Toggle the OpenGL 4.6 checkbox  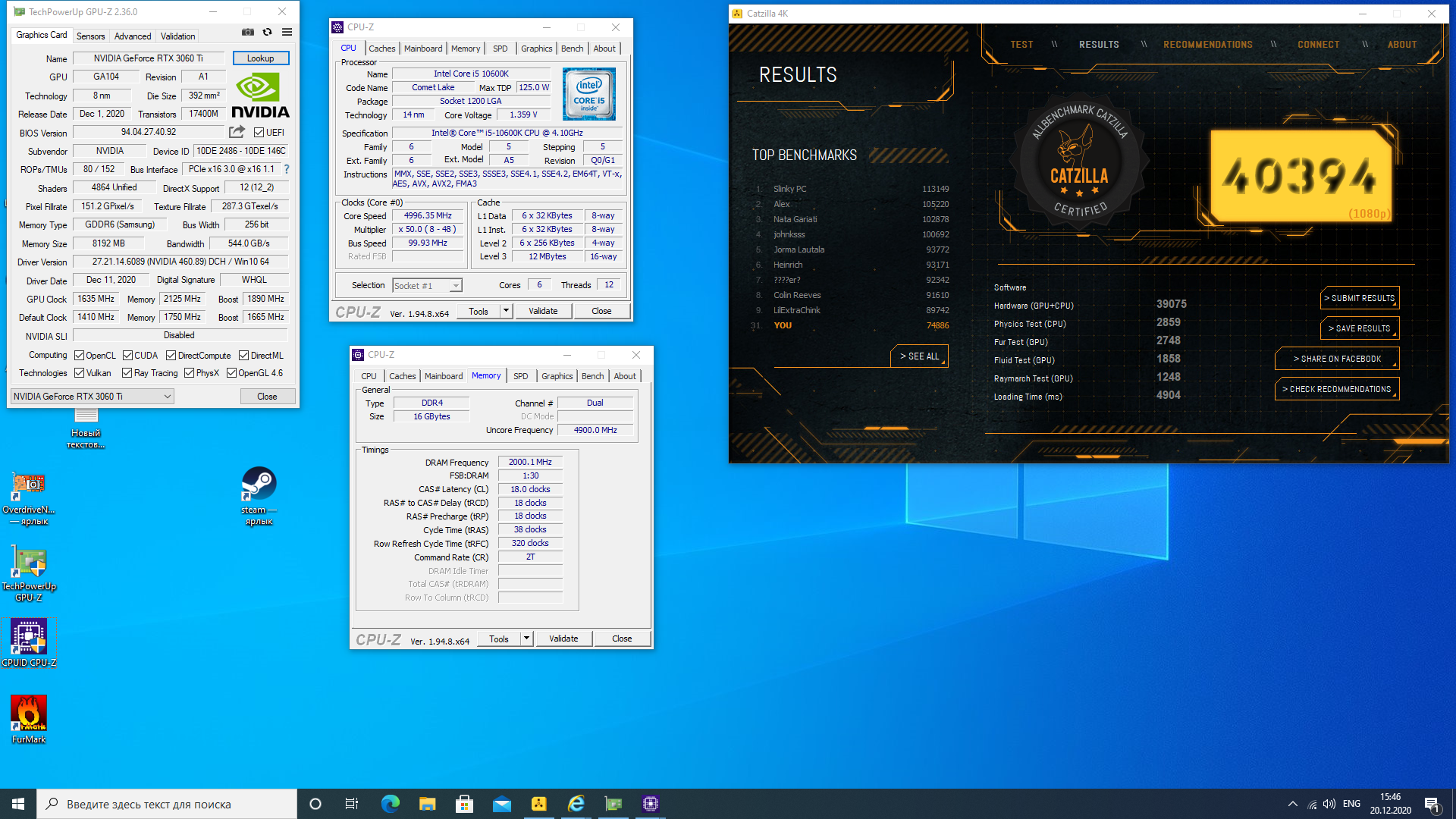pyautogui.click(x=231, y=372)
